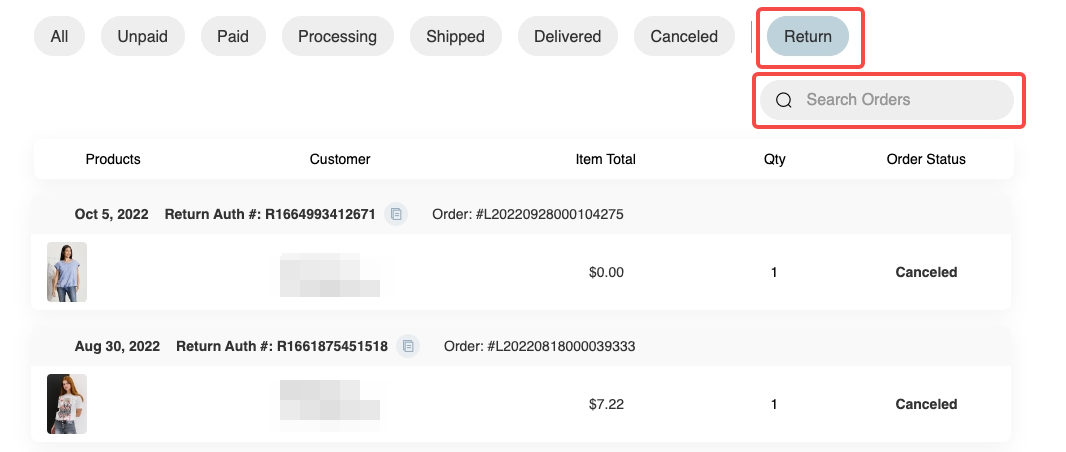Open order #L20220818000039333
1066x452 pixels.
540,346
